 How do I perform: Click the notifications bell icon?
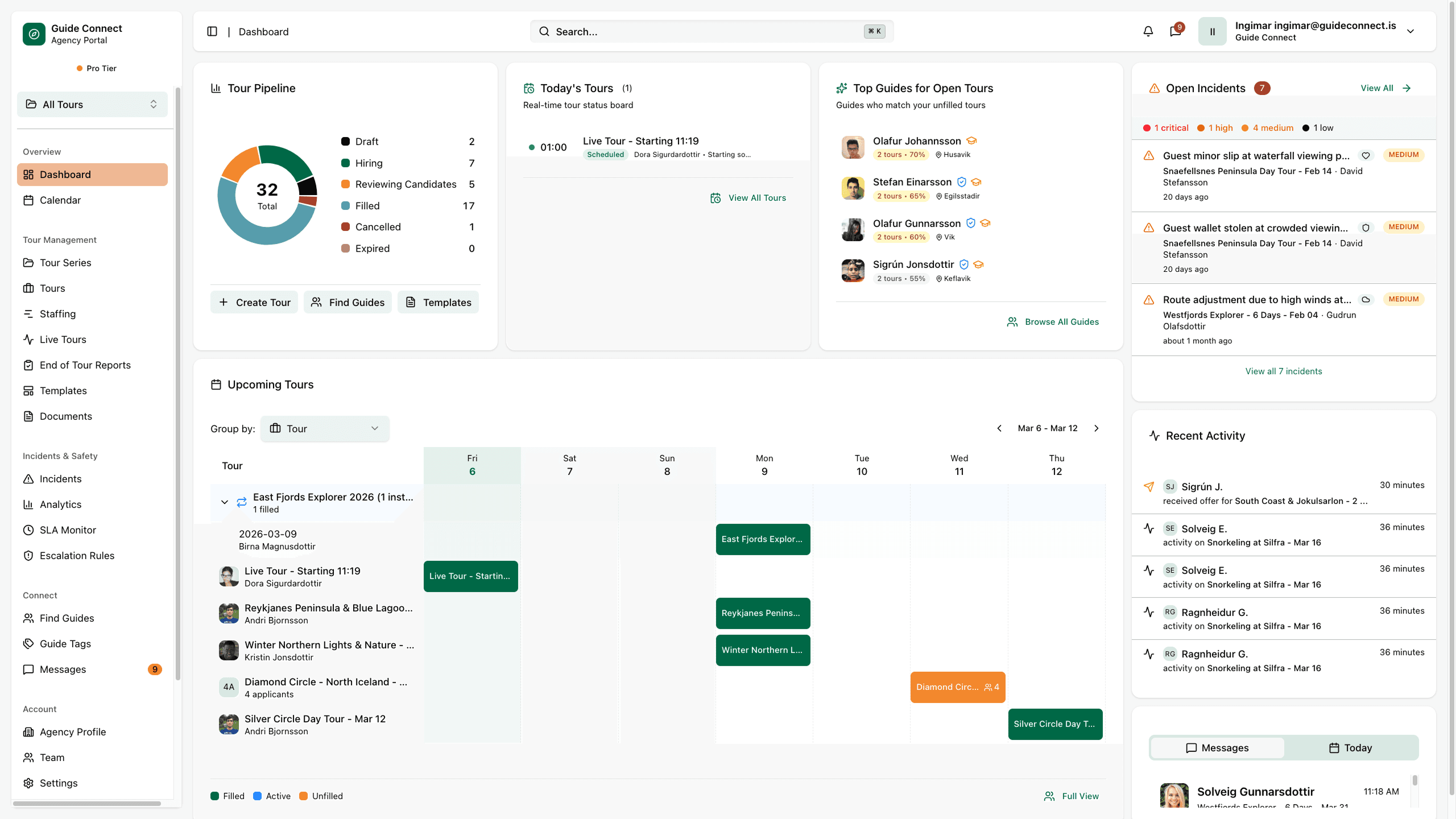(1148, 31)
